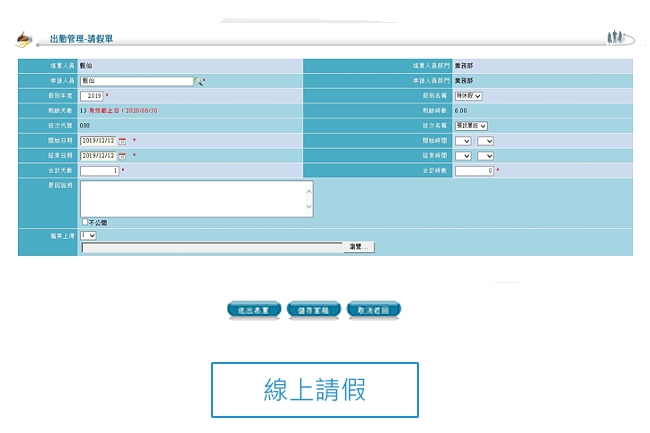Open the end time minute dropdown
Viewport: 650px width, 433px height.
coord(486,156)
